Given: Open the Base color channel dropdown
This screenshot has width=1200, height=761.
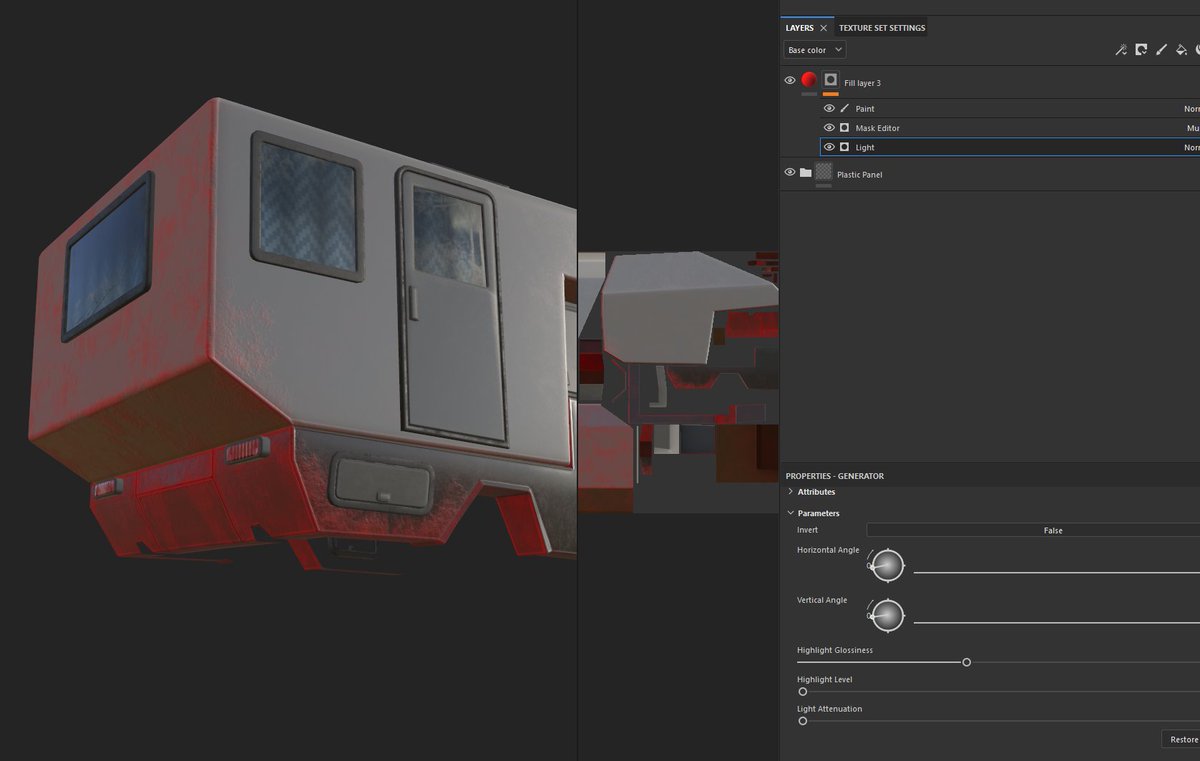Looking at the screenshot, I should coord(813,49).
